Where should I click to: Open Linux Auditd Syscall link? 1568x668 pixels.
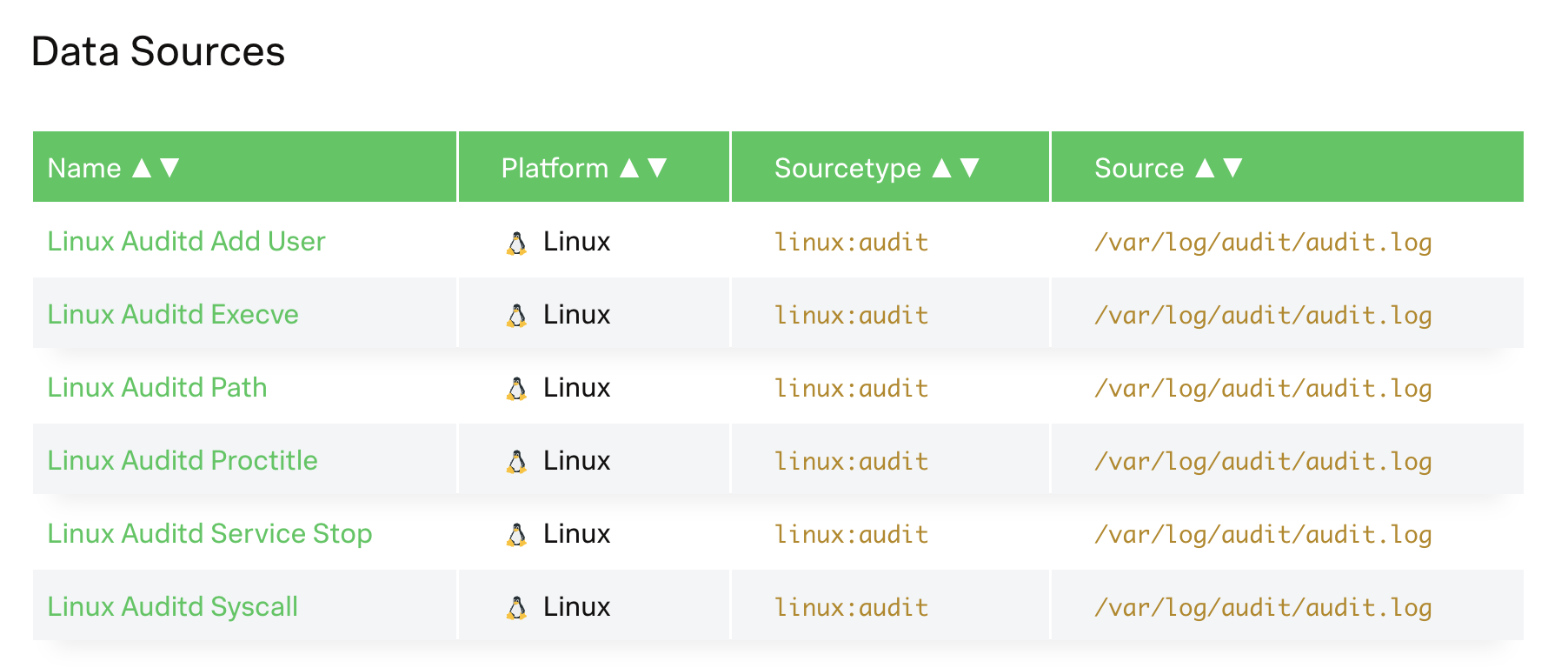pyautogui.click(x=173, y=606)
